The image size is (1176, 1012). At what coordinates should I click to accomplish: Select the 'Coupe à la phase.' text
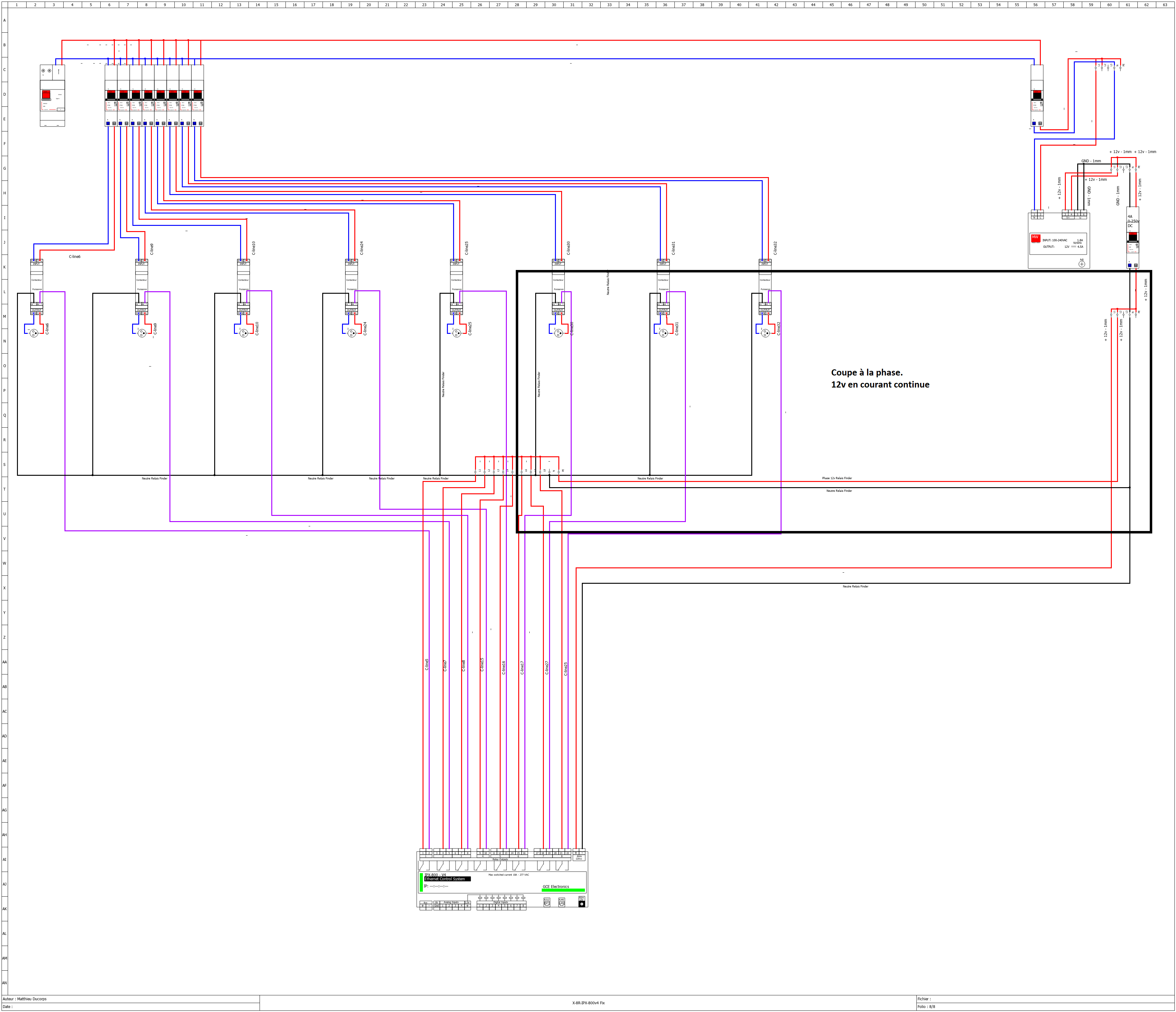pos(866,373)
